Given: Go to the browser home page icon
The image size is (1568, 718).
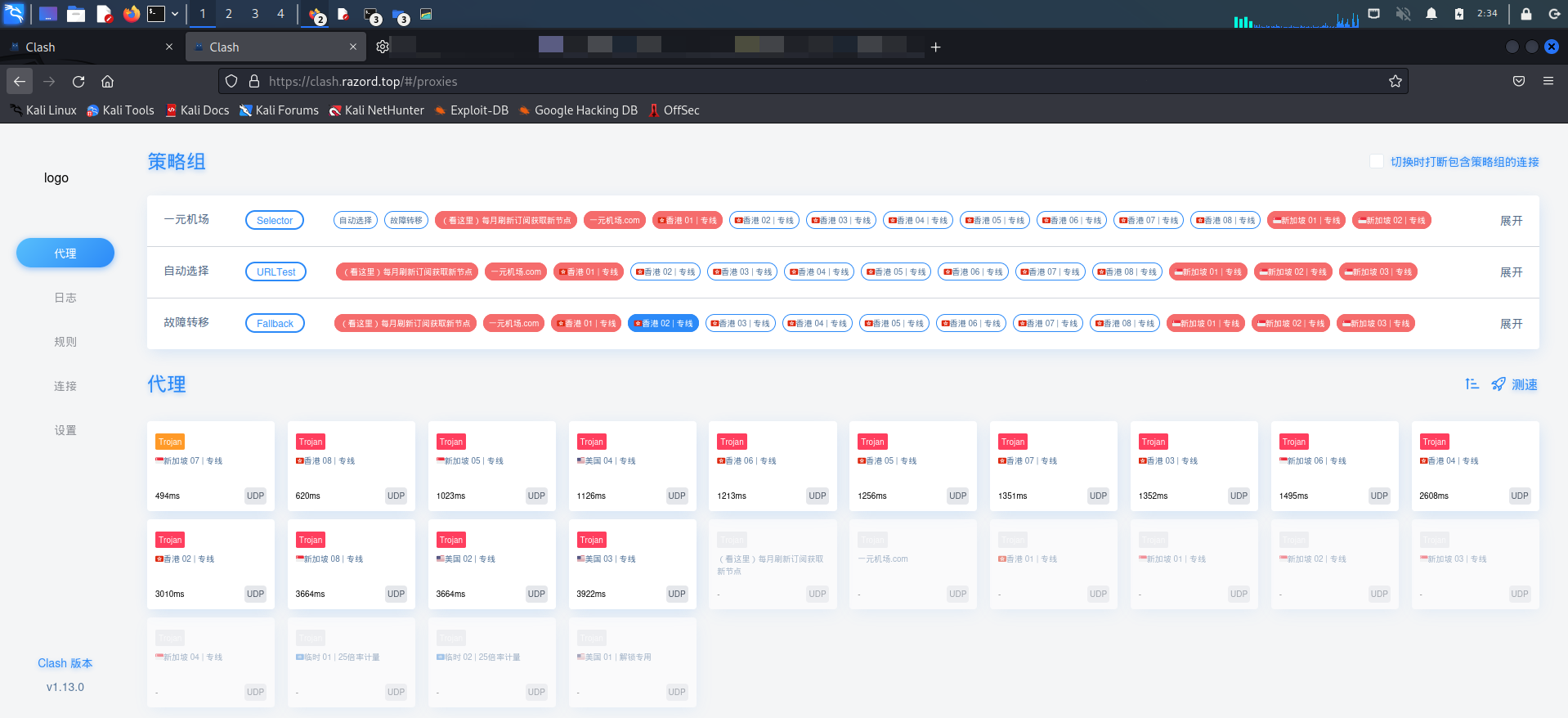Looking at the screenshot, I should tap(107, 82).
